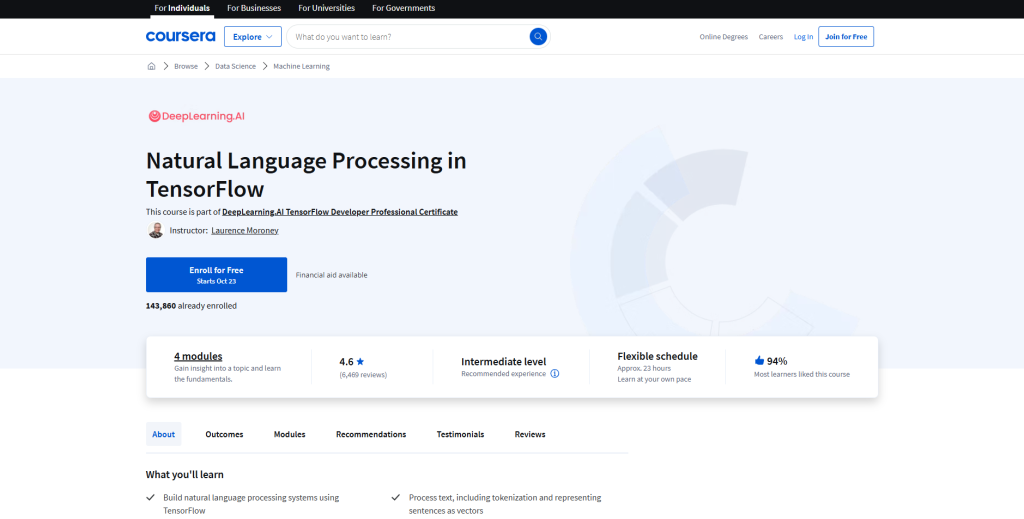The height and width of the screenshot is (519, 1024).
Task: Click the Coursera logo
Action: tap(180, 37)
